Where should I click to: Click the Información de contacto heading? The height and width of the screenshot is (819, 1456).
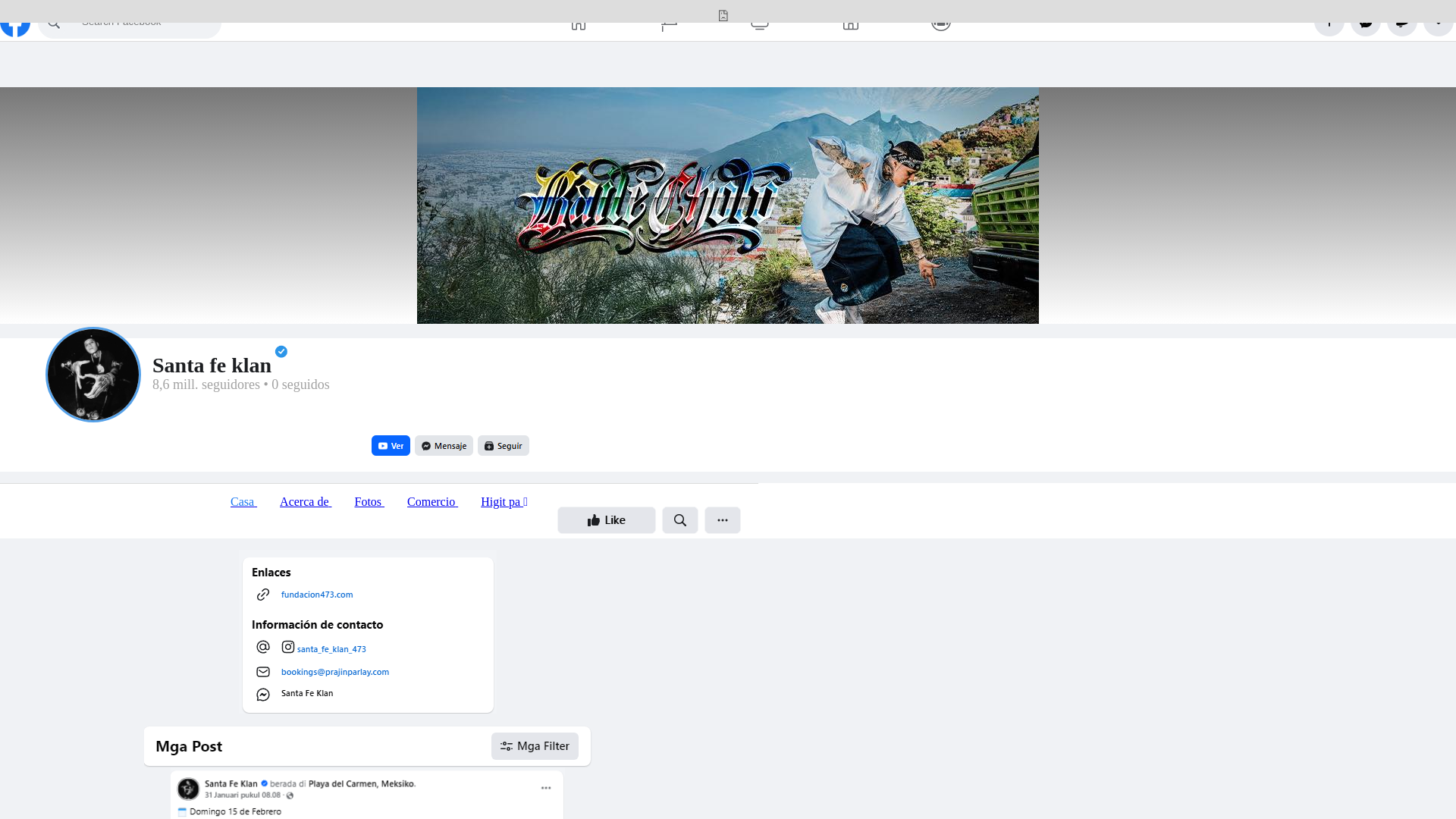point(318,625)
